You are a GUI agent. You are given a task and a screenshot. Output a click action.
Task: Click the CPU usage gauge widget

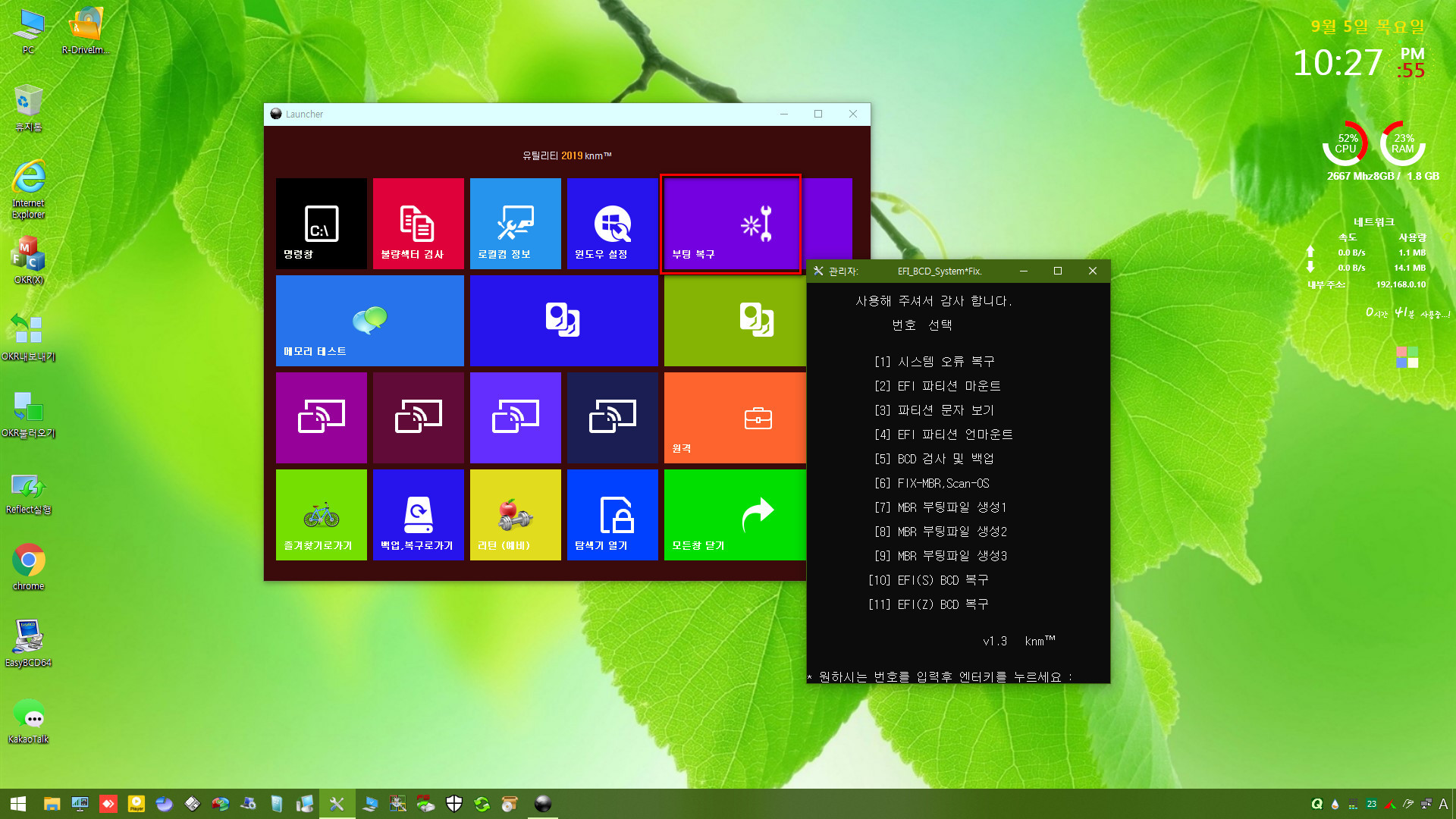click(x=1345, y=144)
